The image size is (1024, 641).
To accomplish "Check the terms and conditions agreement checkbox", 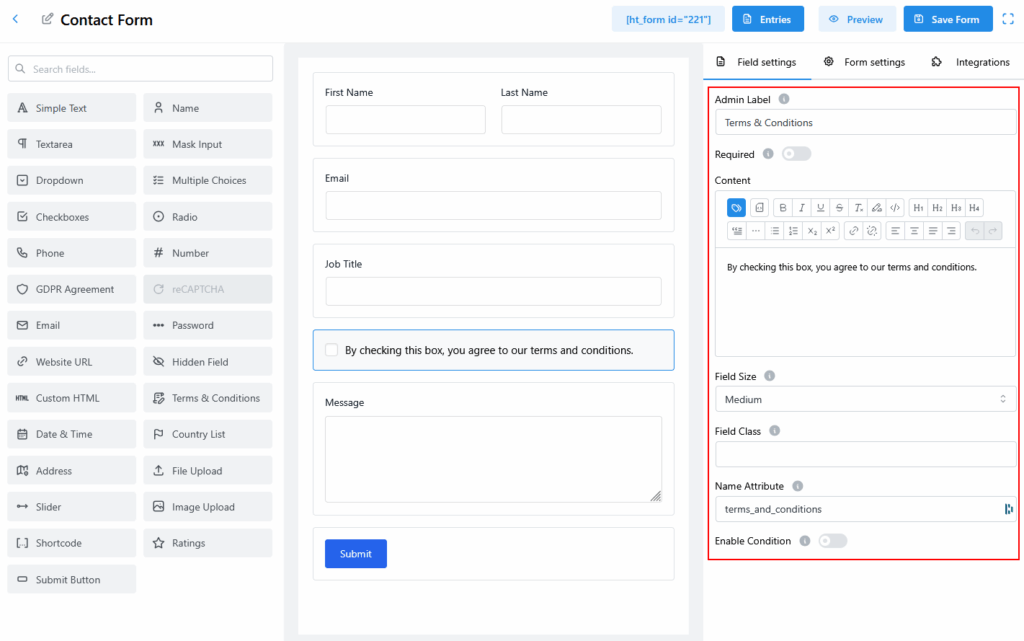I will (x=332, y=350).
